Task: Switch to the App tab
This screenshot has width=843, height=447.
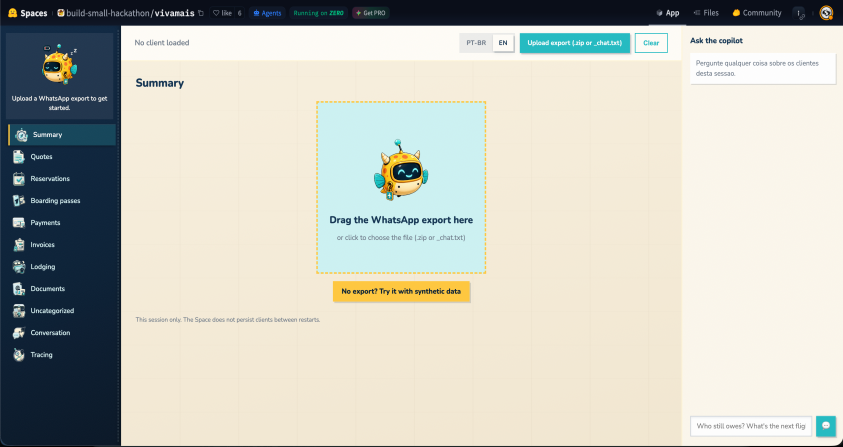Action: pos(668,13)
